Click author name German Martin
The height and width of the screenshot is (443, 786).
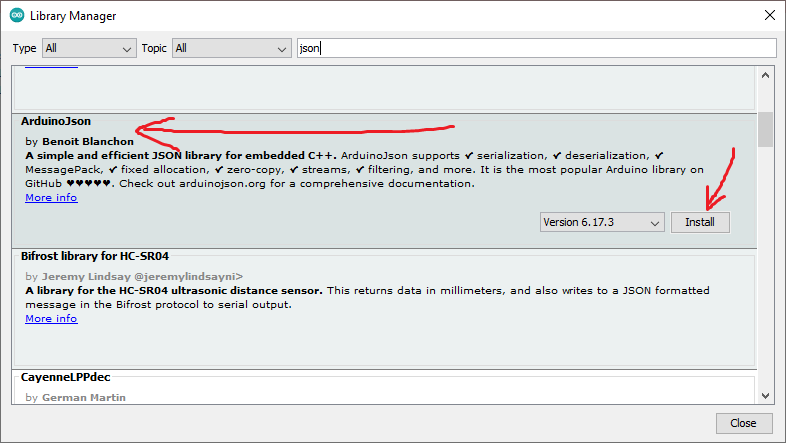click(84, 397)
